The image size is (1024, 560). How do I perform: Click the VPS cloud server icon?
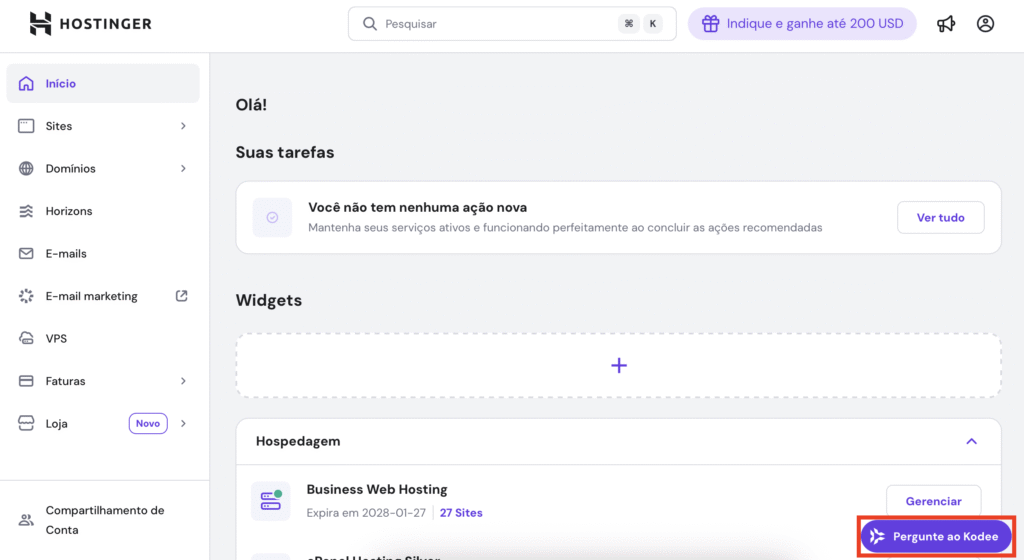pos(26,338)
